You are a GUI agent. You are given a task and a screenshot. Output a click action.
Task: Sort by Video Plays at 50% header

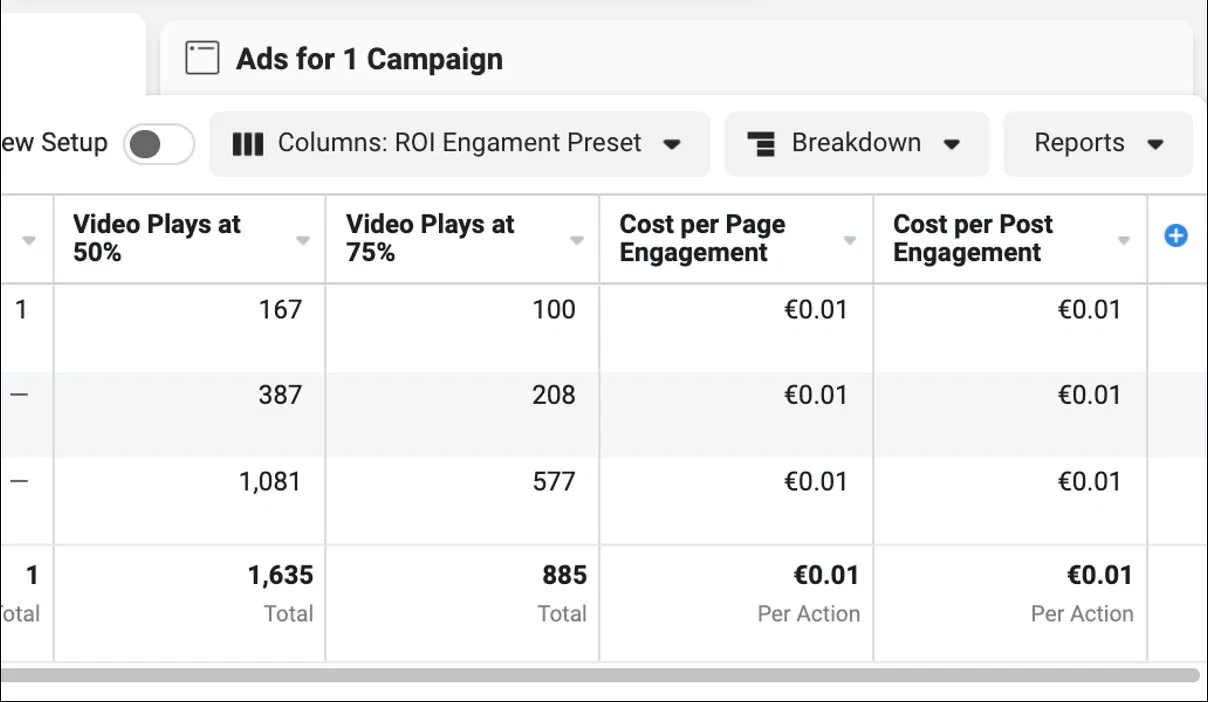click(157, 238)
